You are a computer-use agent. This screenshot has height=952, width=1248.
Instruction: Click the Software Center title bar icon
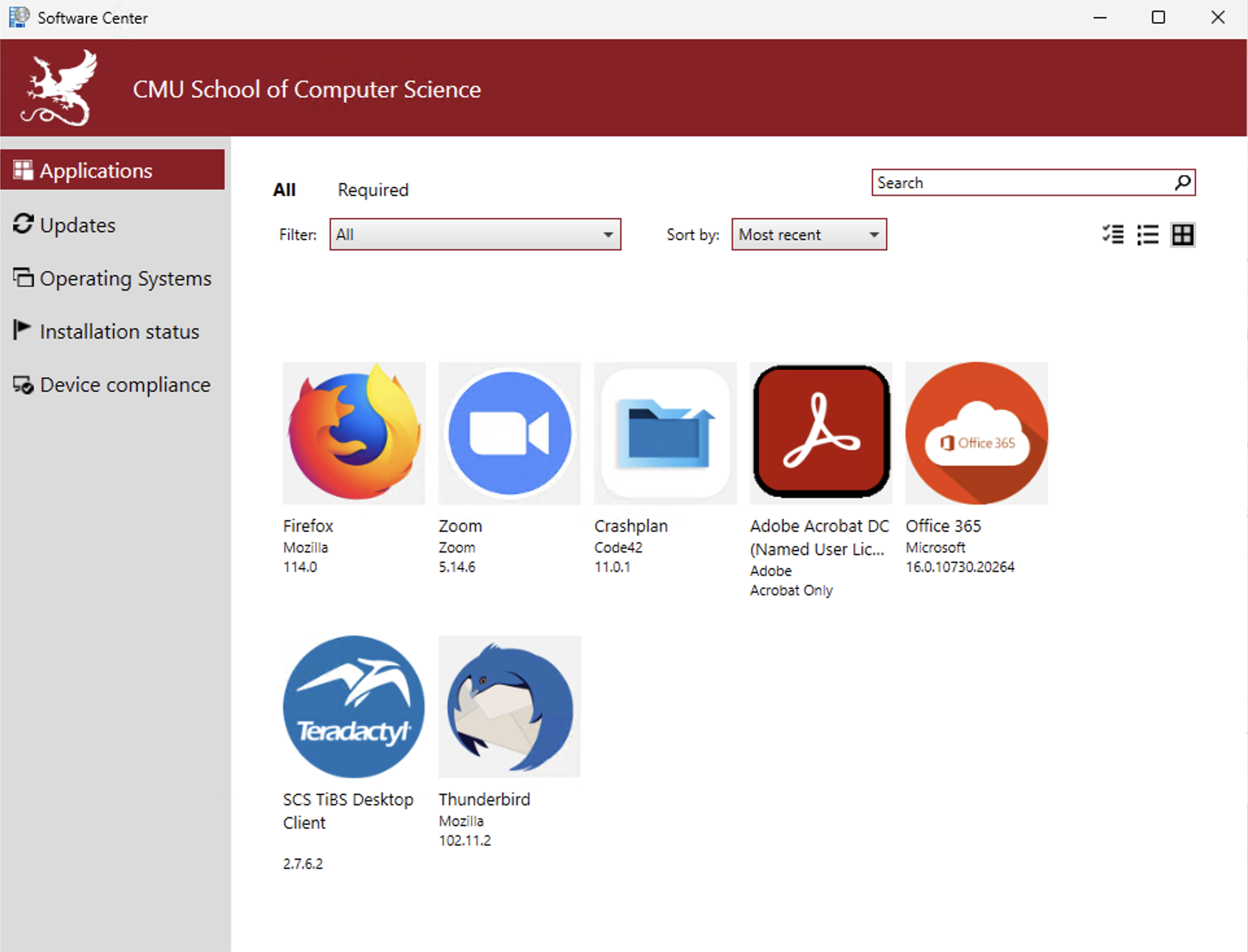coord(19,18)
